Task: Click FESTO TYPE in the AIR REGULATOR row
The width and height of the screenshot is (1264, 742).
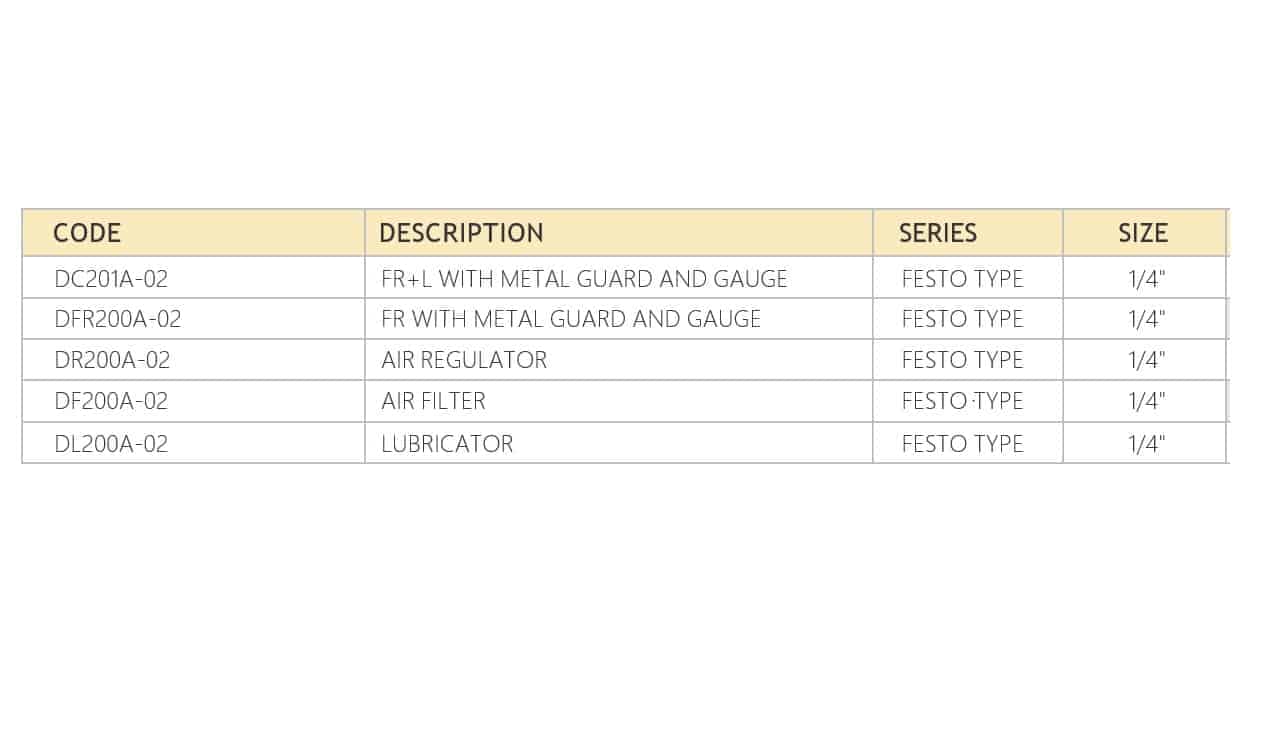Action: (962, 360)
